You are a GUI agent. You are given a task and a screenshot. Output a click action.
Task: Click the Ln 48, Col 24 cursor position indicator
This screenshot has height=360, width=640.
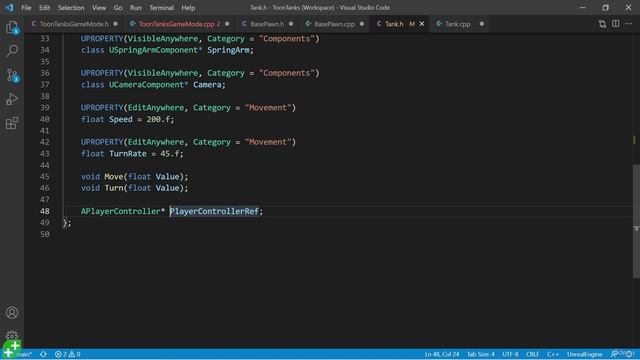[x=442, y=354]
